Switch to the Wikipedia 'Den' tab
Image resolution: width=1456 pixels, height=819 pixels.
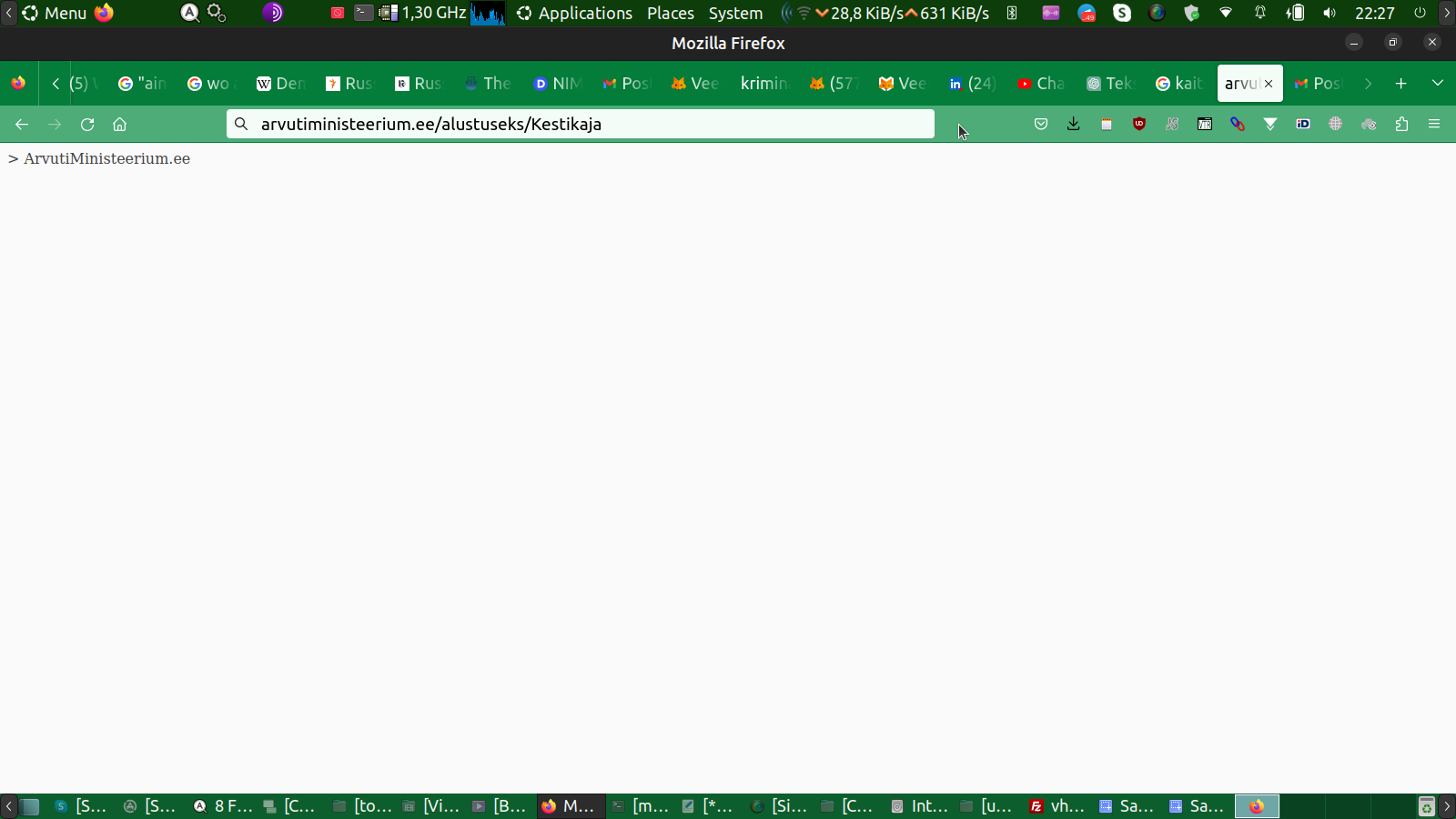tap(280, 84)
